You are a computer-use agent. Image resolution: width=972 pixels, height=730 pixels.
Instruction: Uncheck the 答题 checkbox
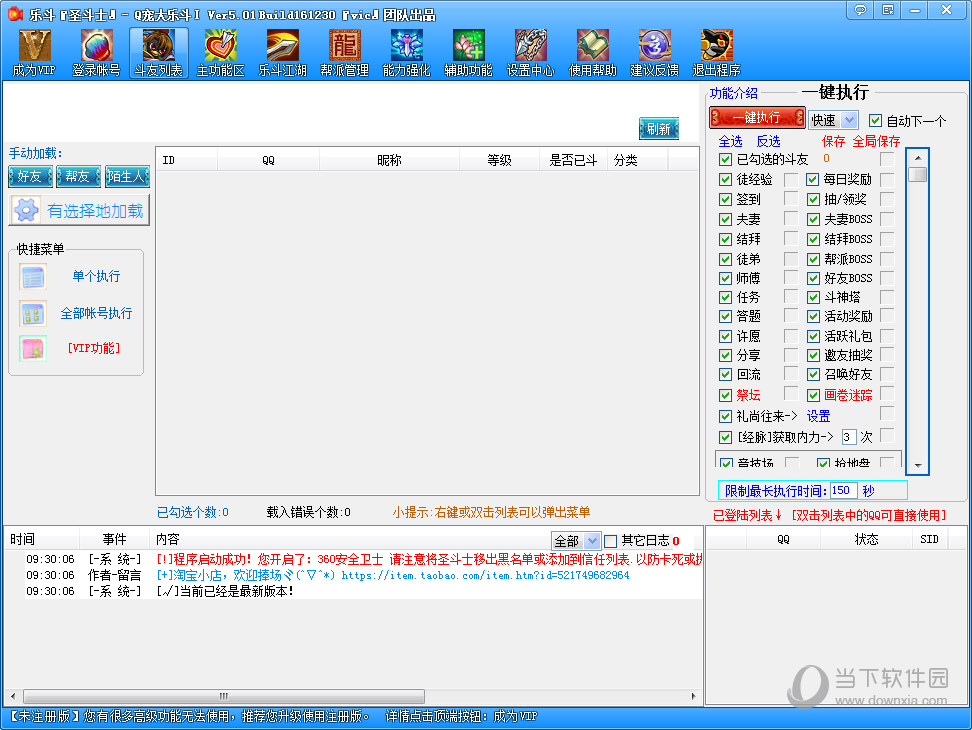725,317
